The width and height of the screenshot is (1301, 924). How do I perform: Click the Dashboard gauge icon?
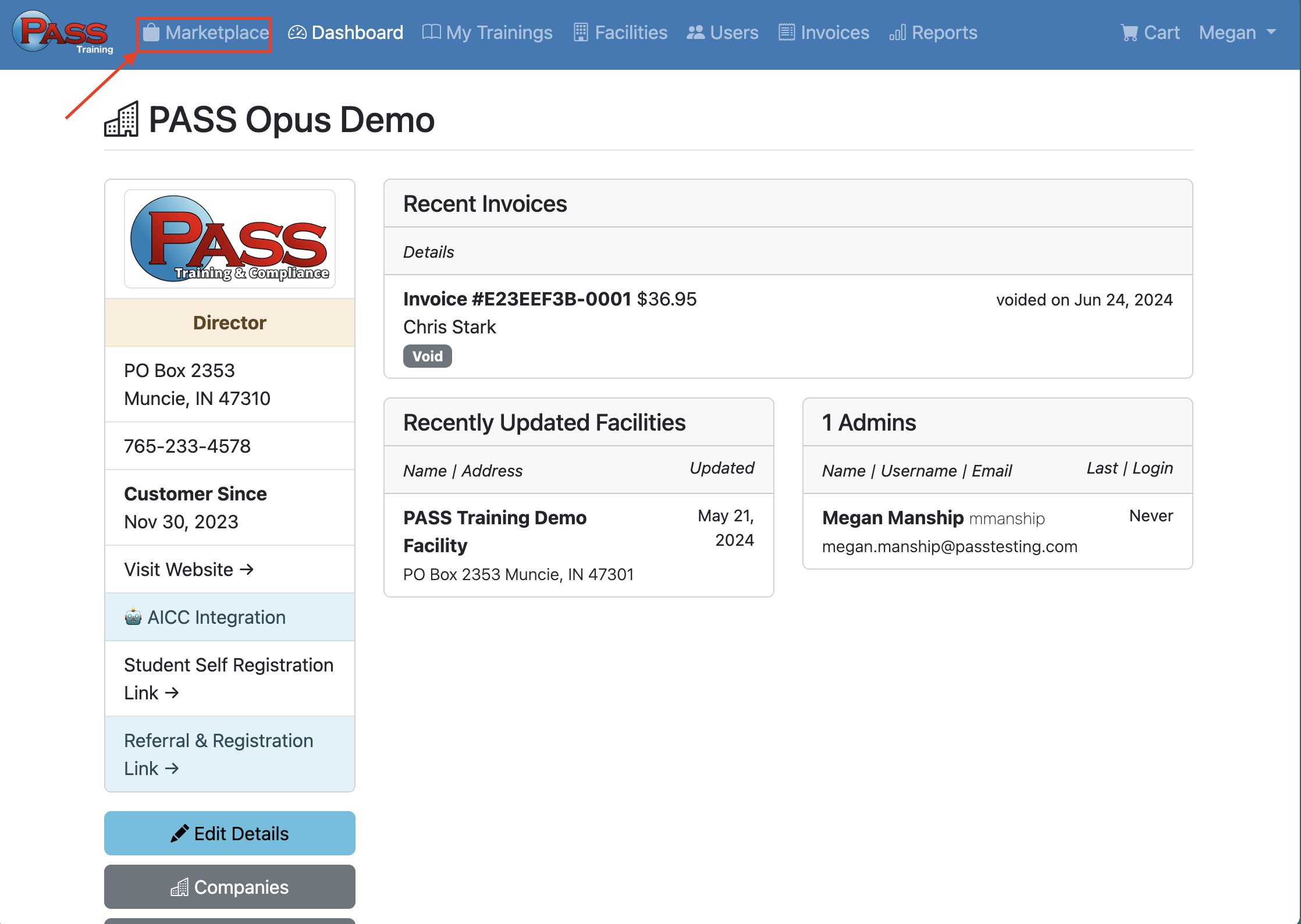297,33
